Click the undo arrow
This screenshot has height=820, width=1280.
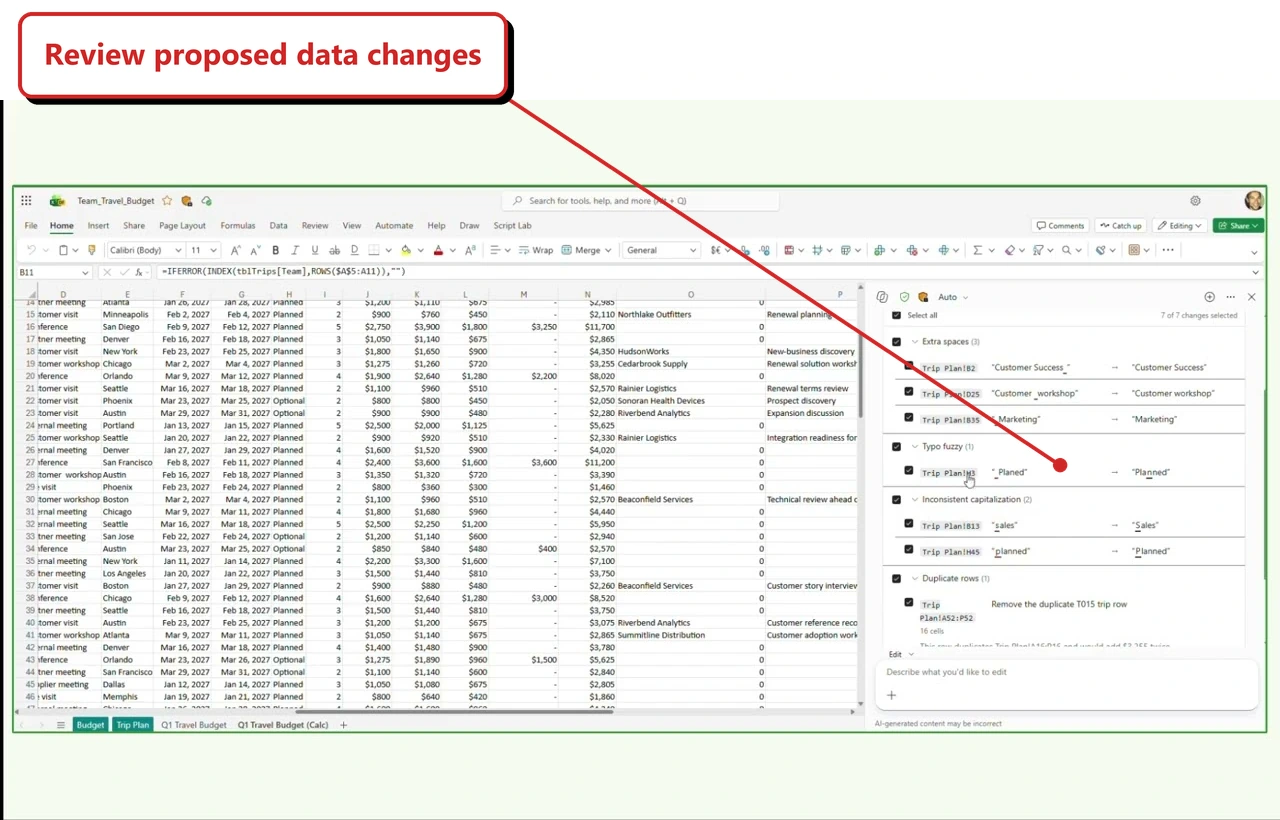click(x=32, y=250)
